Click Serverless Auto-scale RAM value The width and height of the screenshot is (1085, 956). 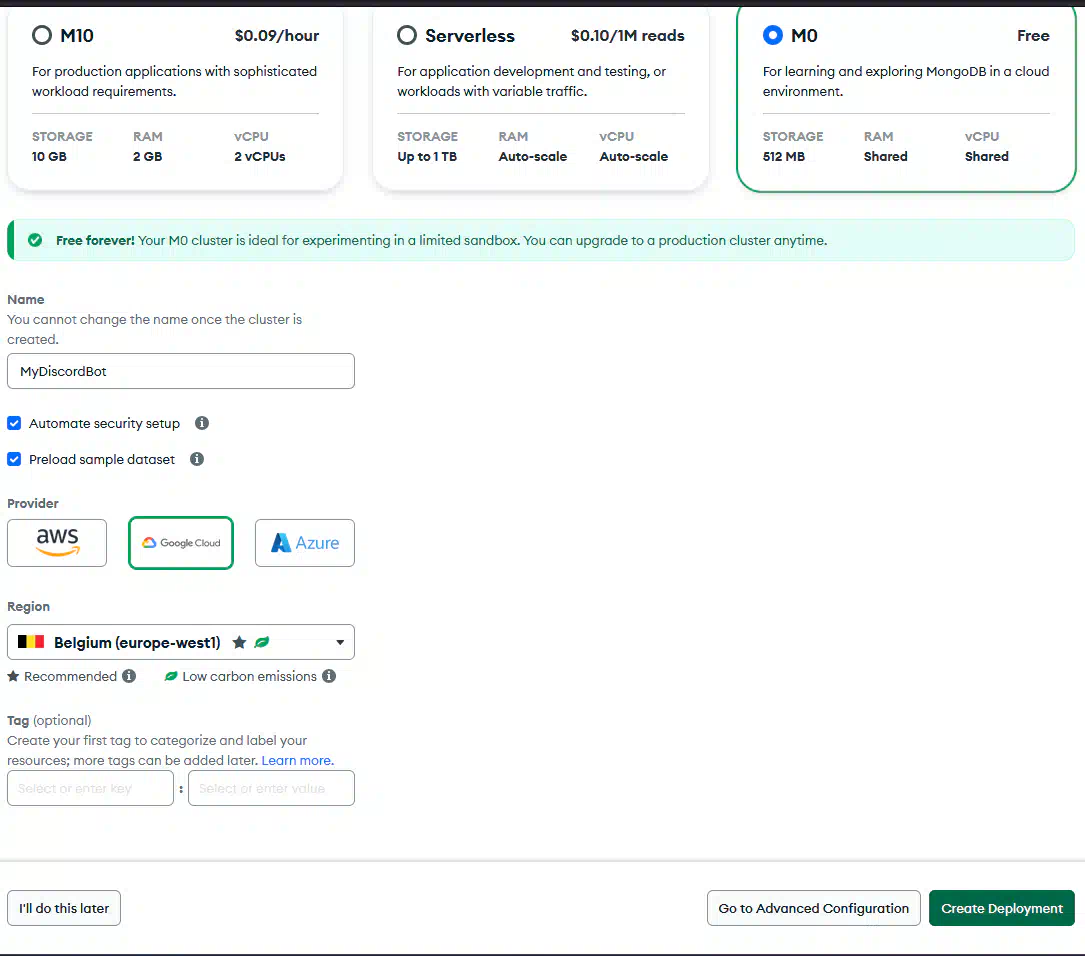[x=533, y=156]
